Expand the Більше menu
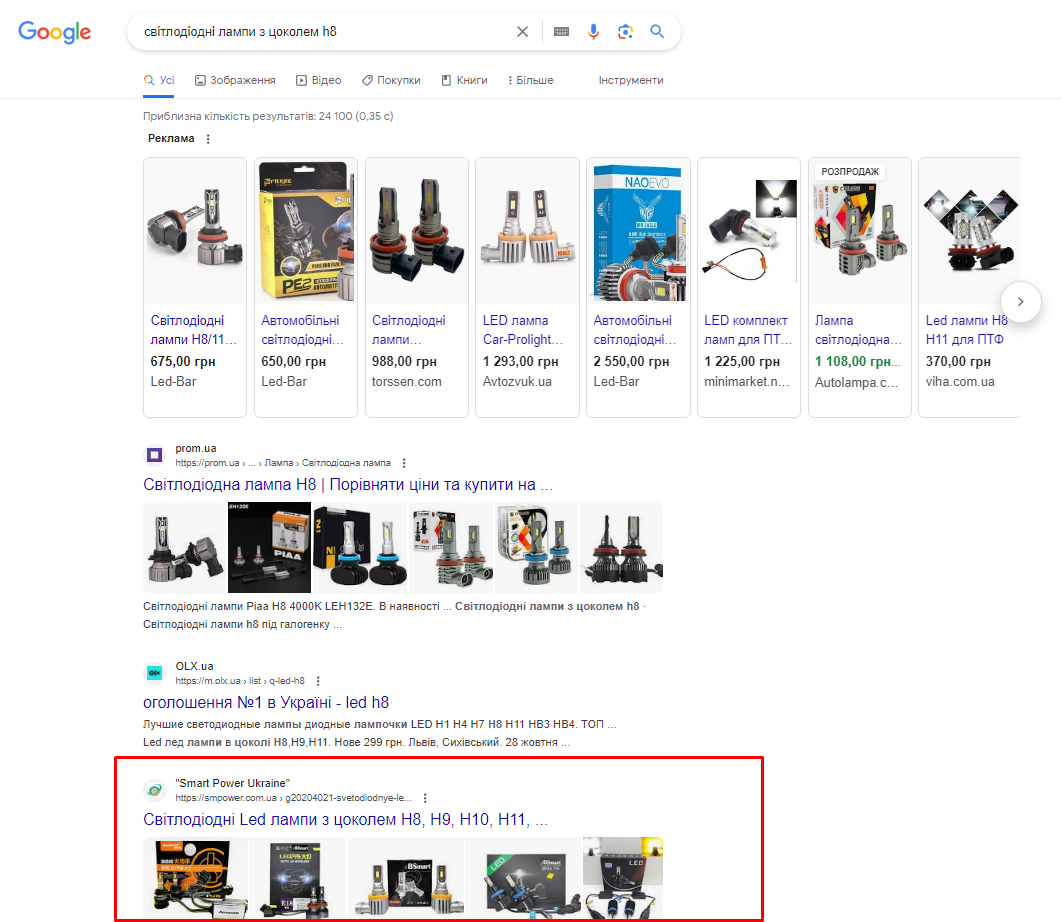 [x=530, y=80]
